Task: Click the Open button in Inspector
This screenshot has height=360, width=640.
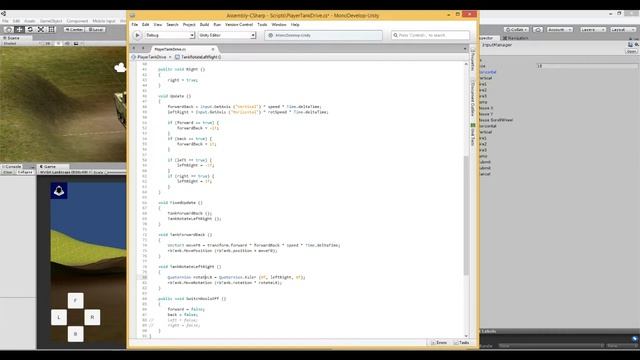Action: [x=631, y=51]
